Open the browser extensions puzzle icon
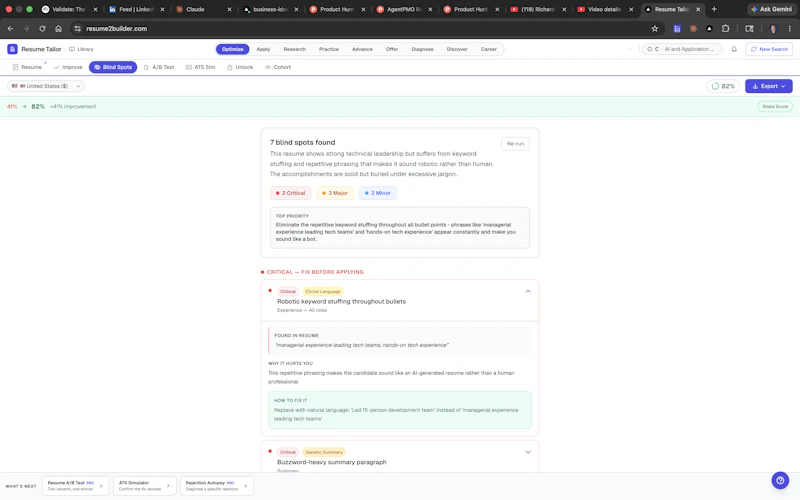Viewport: 800px width, 500px height. tap(725, 29)
